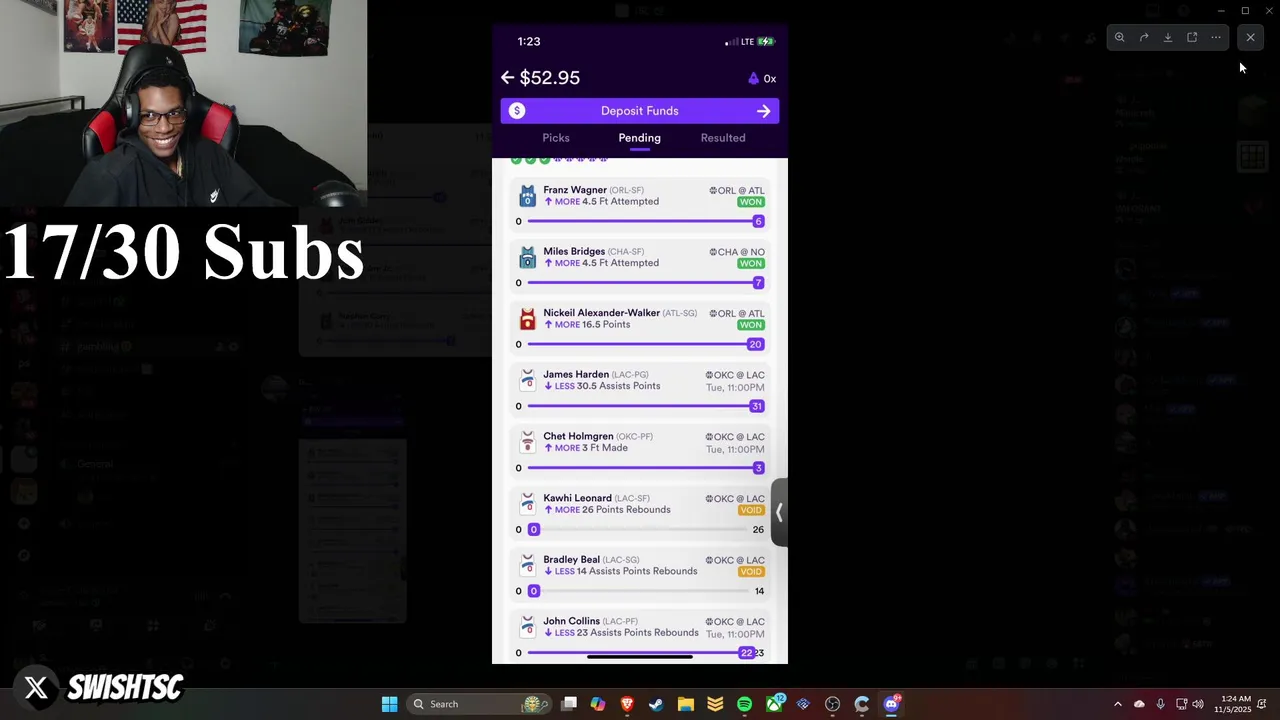This screenshot has height=720, width=1280.
Task: Open Discord from the taskbar
Action: tap(891, 704)
